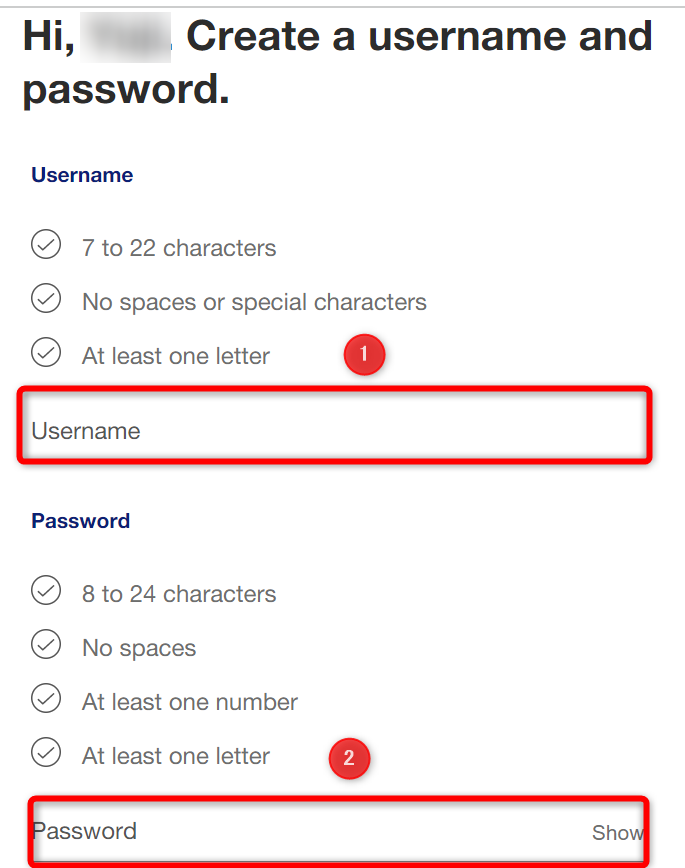Click the red number 2 badge
Image resolution: width=685 pixels, height=868 pixels.
[349, 758]
